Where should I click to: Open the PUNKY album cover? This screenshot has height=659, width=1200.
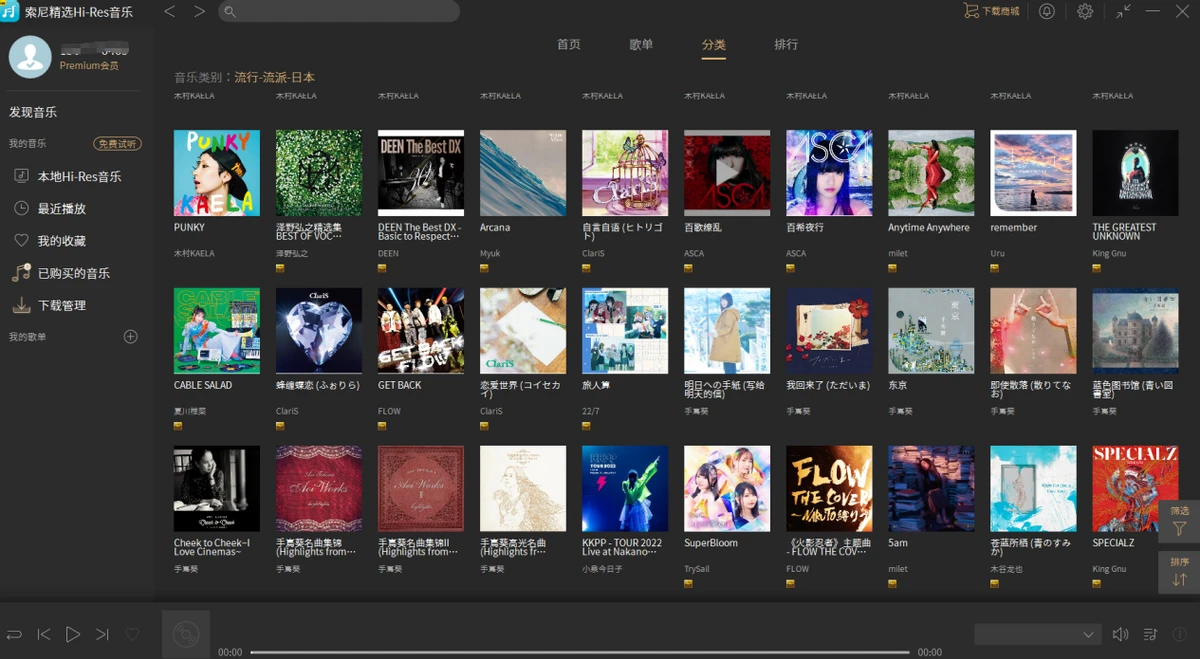217,173
